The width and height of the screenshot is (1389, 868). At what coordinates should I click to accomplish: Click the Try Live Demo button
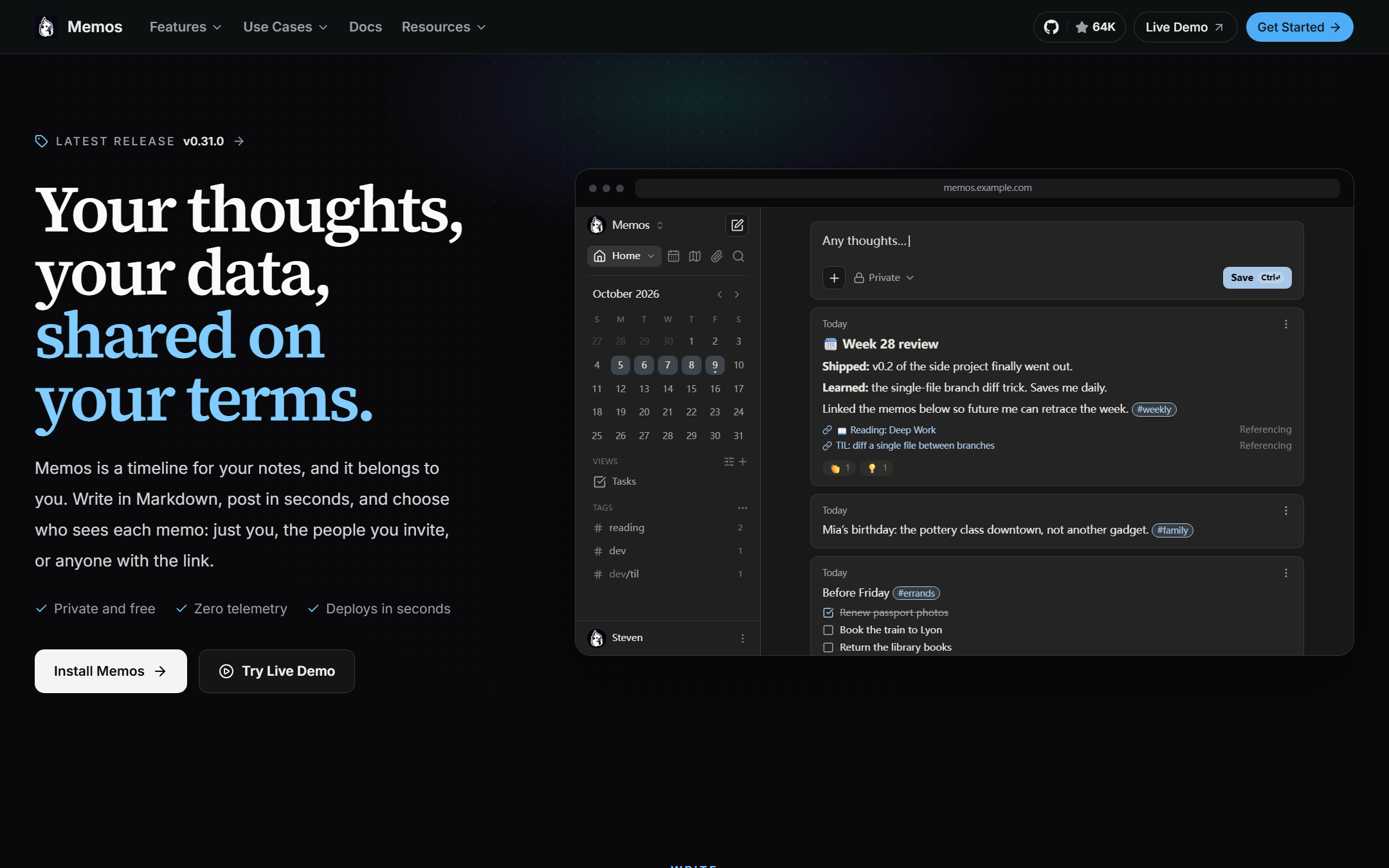pos(277,671)
